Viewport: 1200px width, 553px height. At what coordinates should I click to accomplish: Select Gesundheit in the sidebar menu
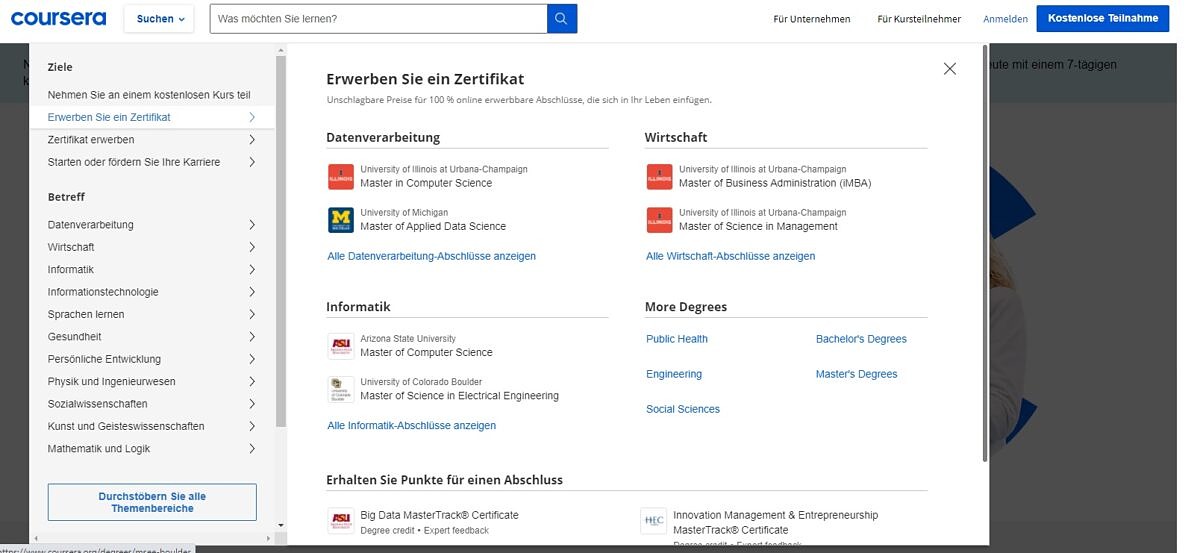(75, 337)
